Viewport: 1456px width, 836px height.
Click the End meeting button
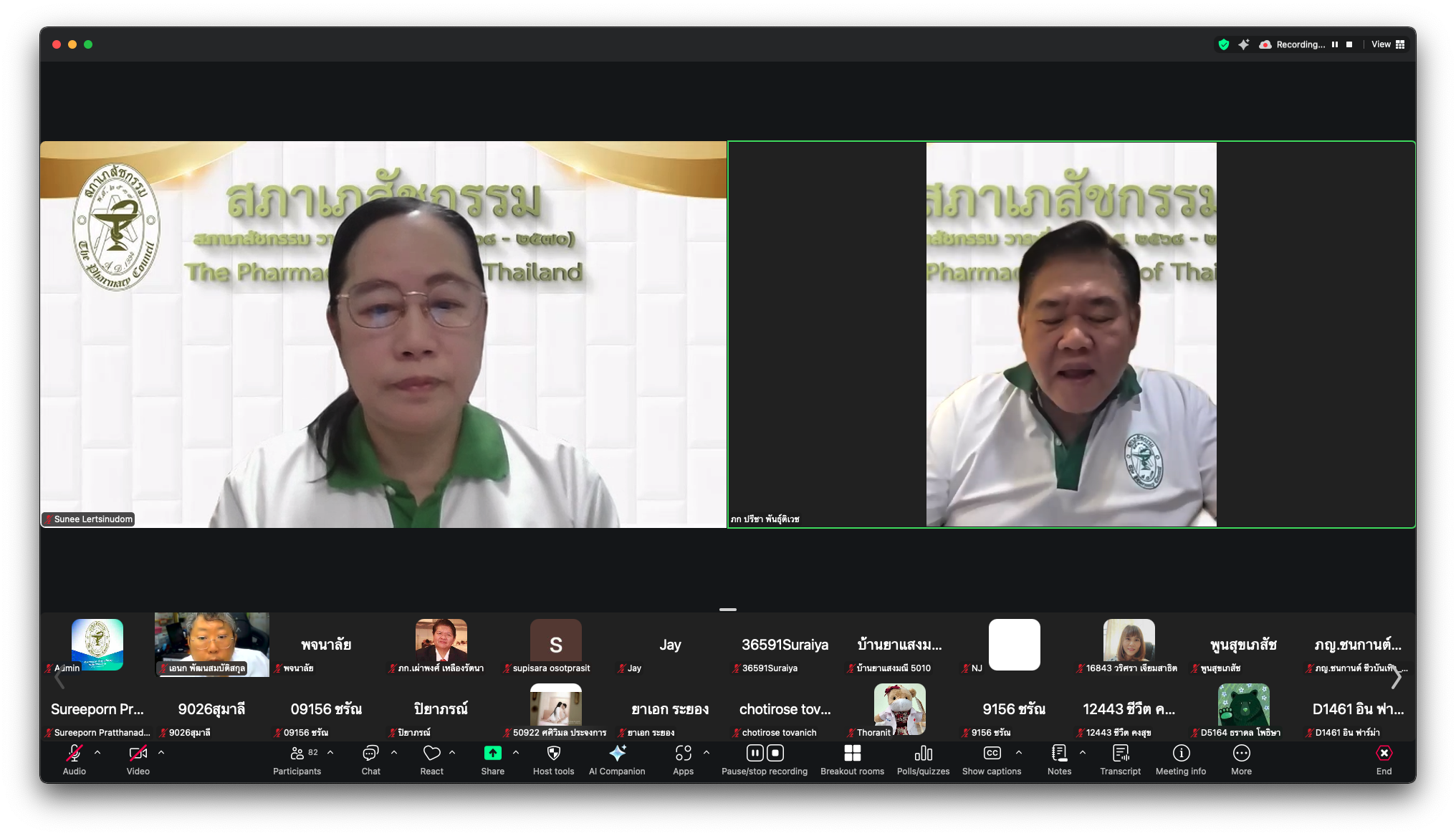tap(1384, 754)
